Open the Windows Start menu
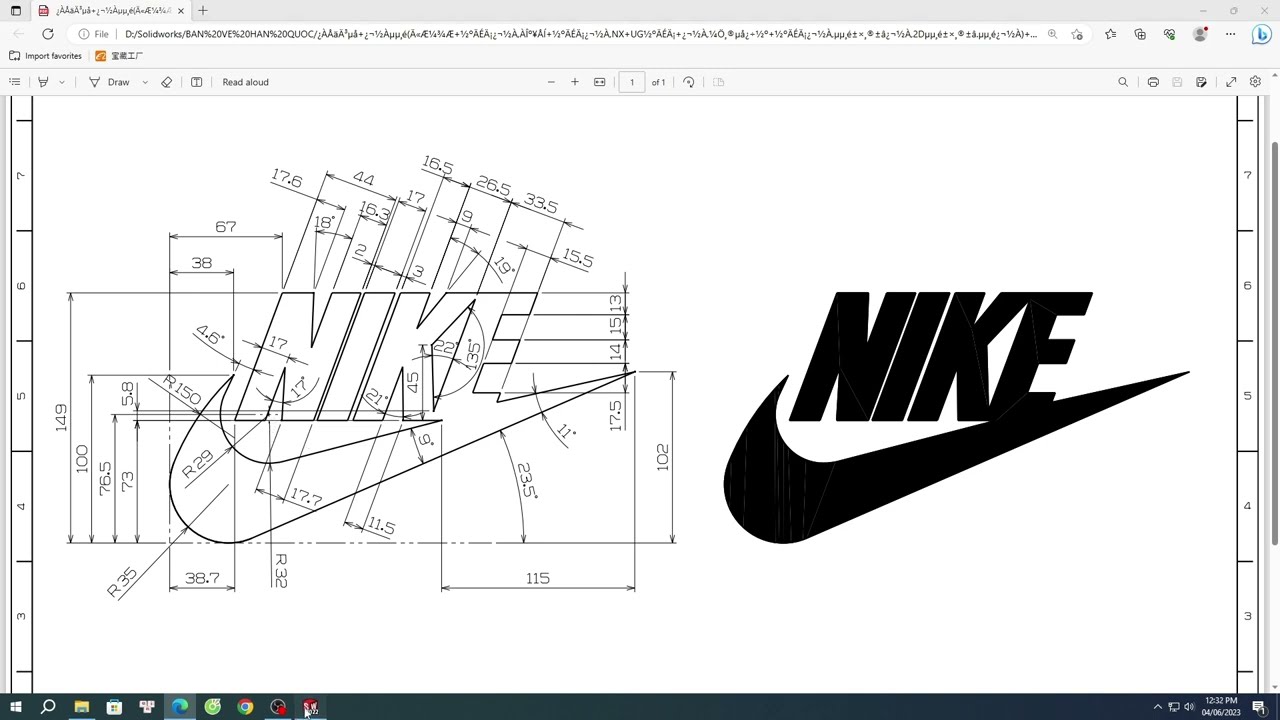 pos(15,707)
